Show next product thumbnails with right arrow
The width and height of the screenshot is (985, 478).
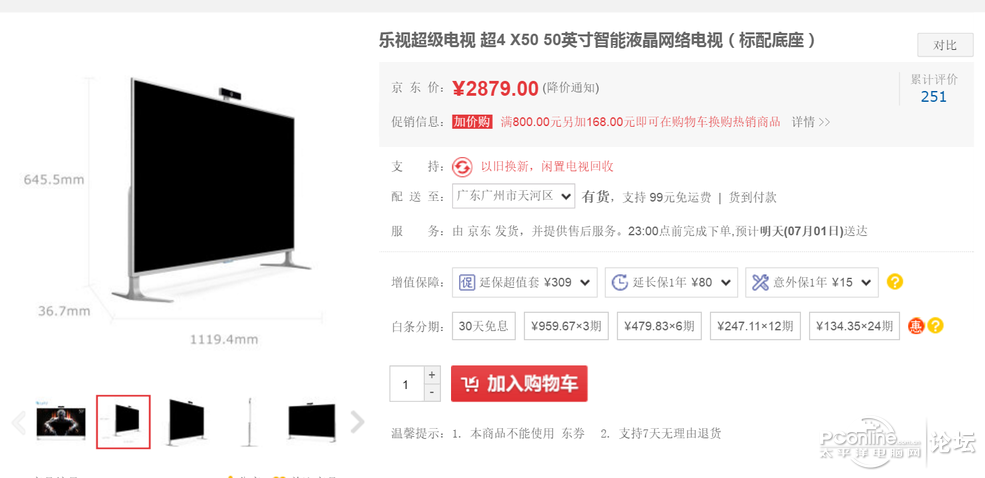pos(357,422)
